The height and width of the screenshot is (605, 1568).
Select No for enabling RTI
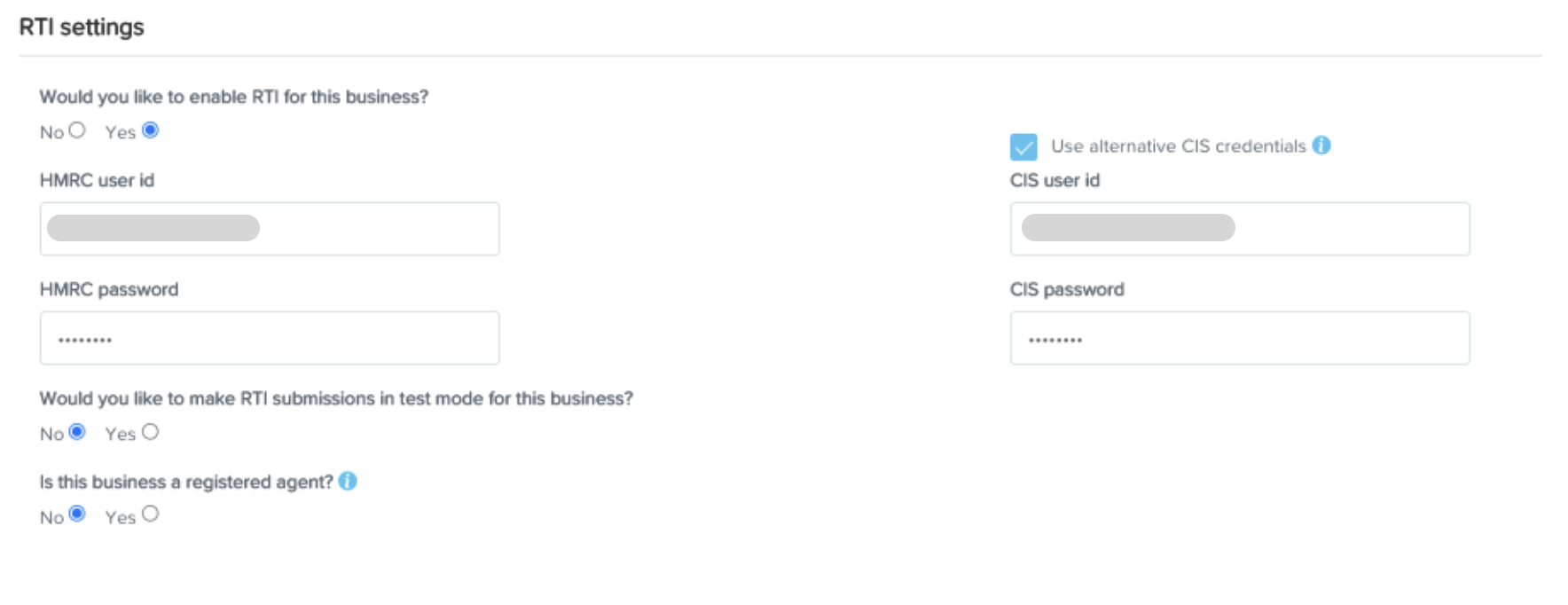tap(77, 130)
